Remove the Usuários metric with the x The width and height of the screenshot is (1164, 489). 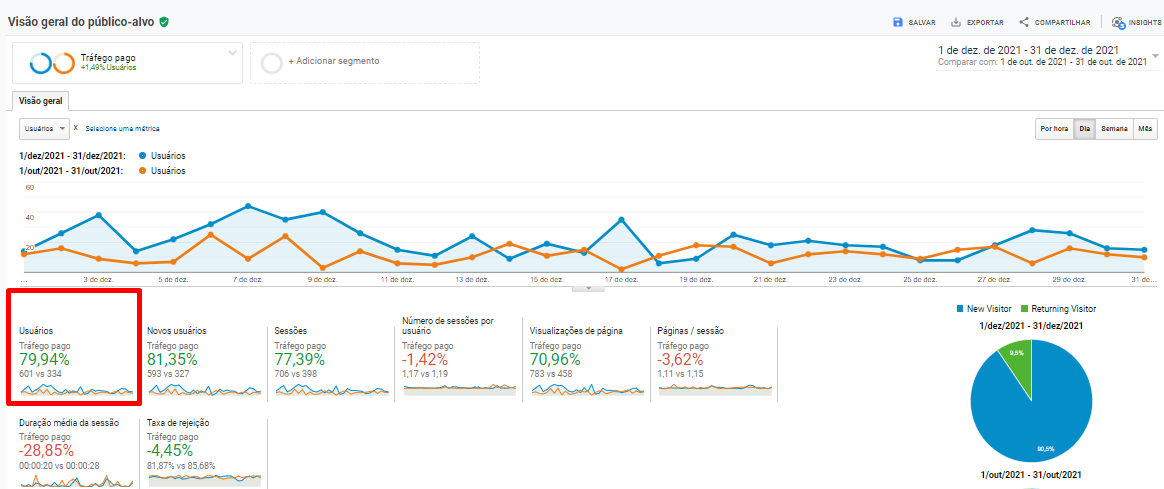(x=76, y=128)
